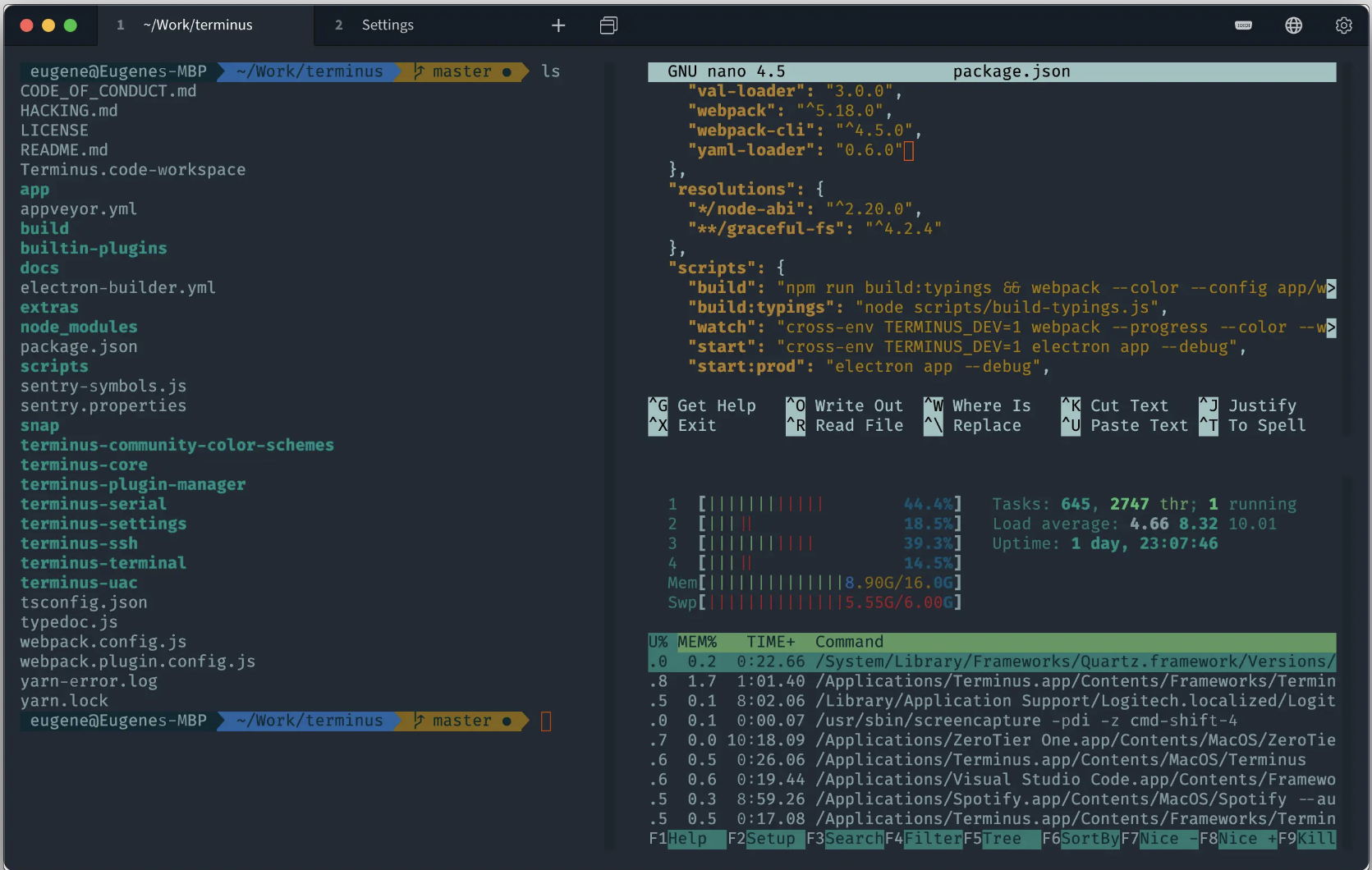Click the macOS green fullscreen window button
Screen dimensions: 1372x870
pyautogui.click(x=71, y=25)
